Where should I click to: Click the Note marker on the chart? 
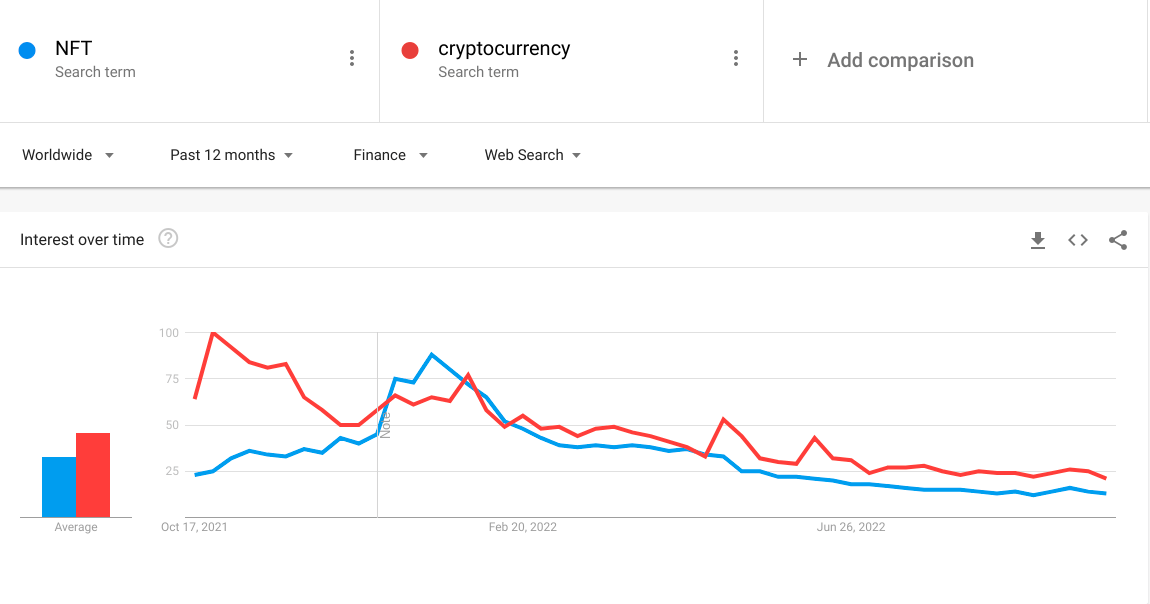point(385,424)
